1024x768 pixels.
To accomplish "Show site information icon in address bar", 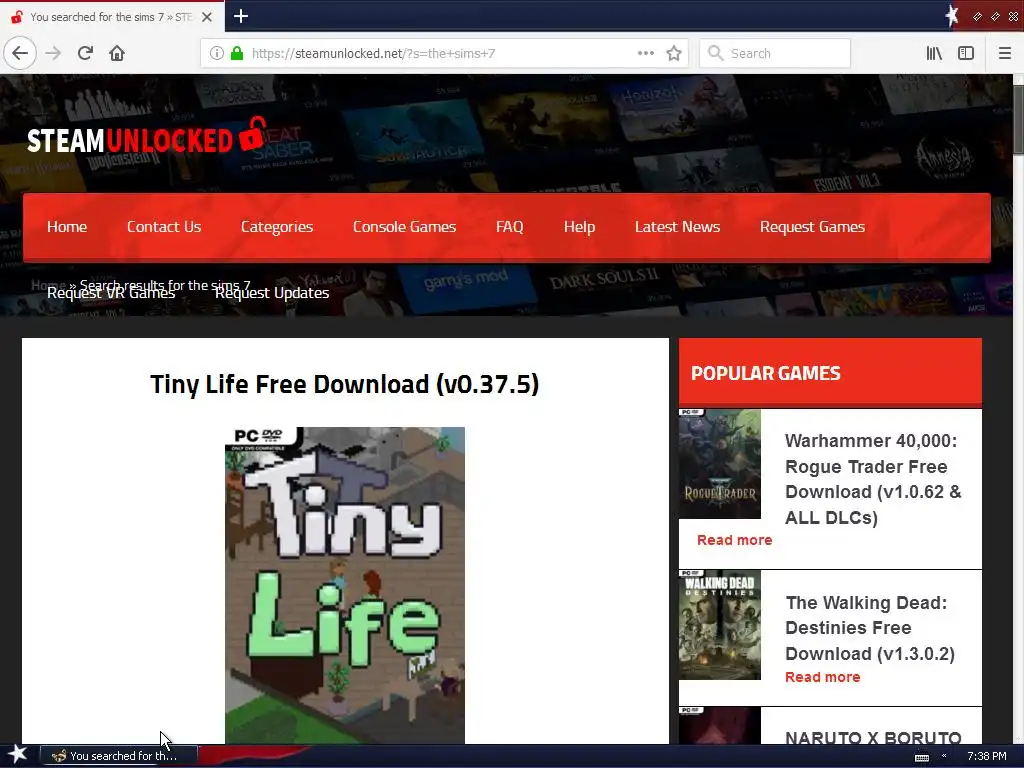I will pos(217,53).
